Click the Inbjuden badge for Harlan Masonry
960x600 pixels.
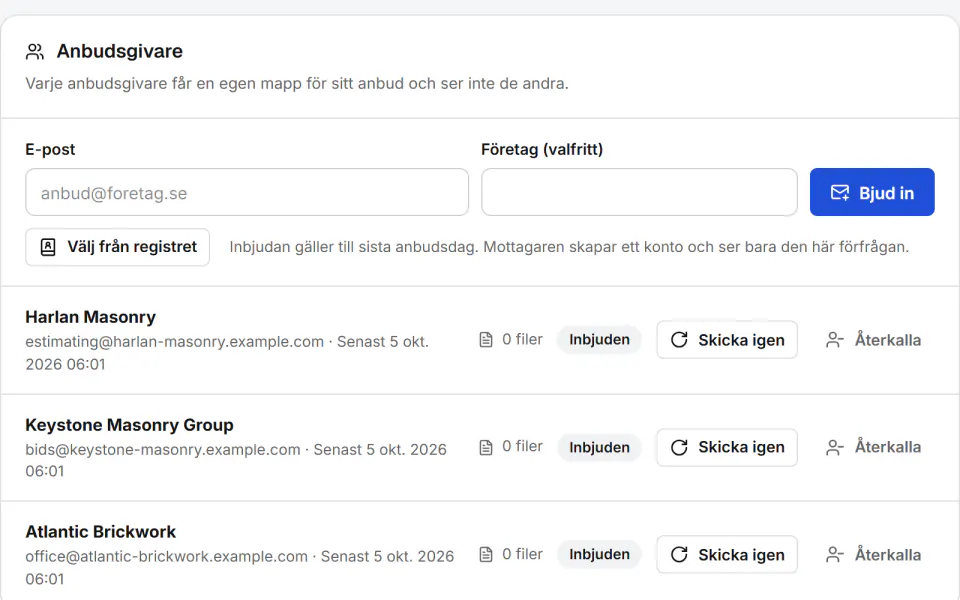pyautogui.click(x=599, y=340)
